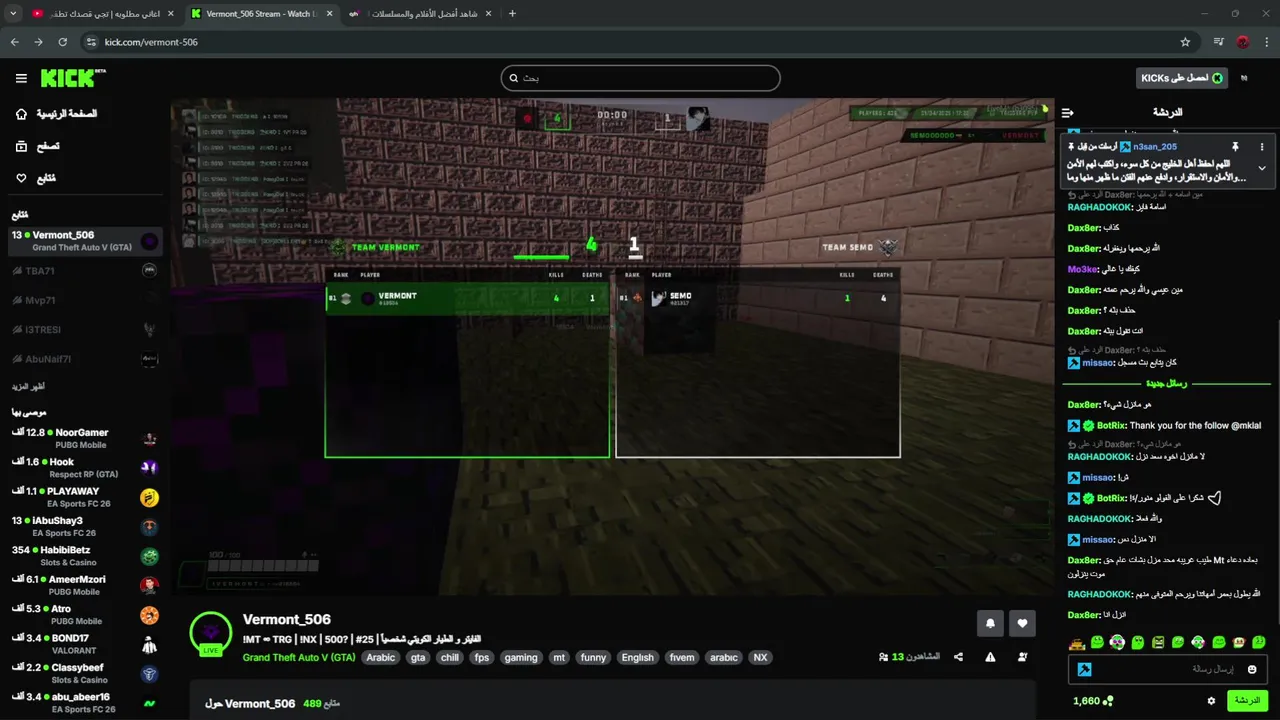Click the green chat send button
The width and height of the screenshot is (1280, 720).
tap(1247, 701)
